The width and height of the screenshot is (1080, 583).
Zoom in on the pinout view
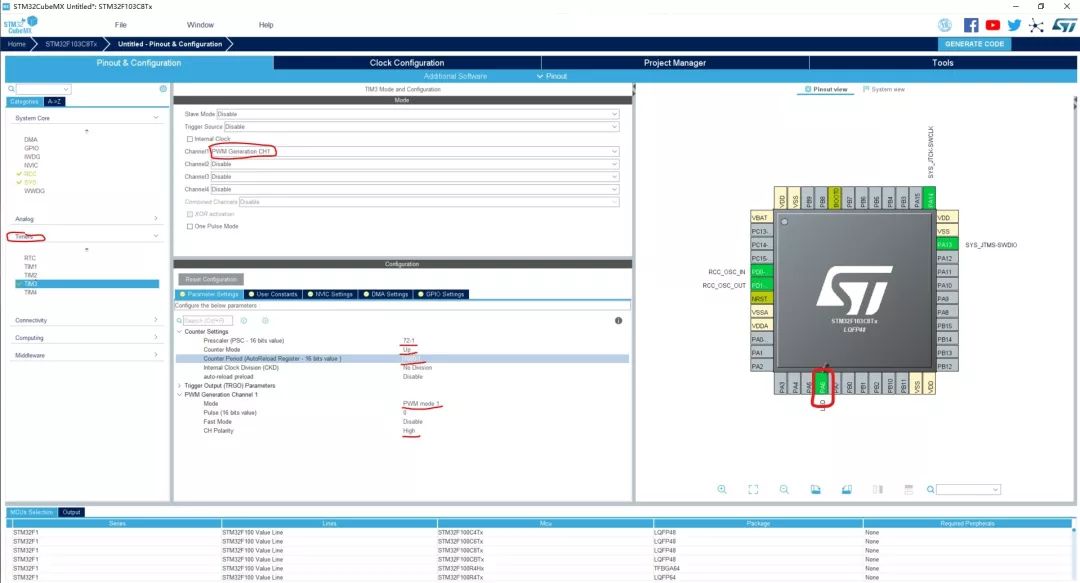click(x=722, y=489)
